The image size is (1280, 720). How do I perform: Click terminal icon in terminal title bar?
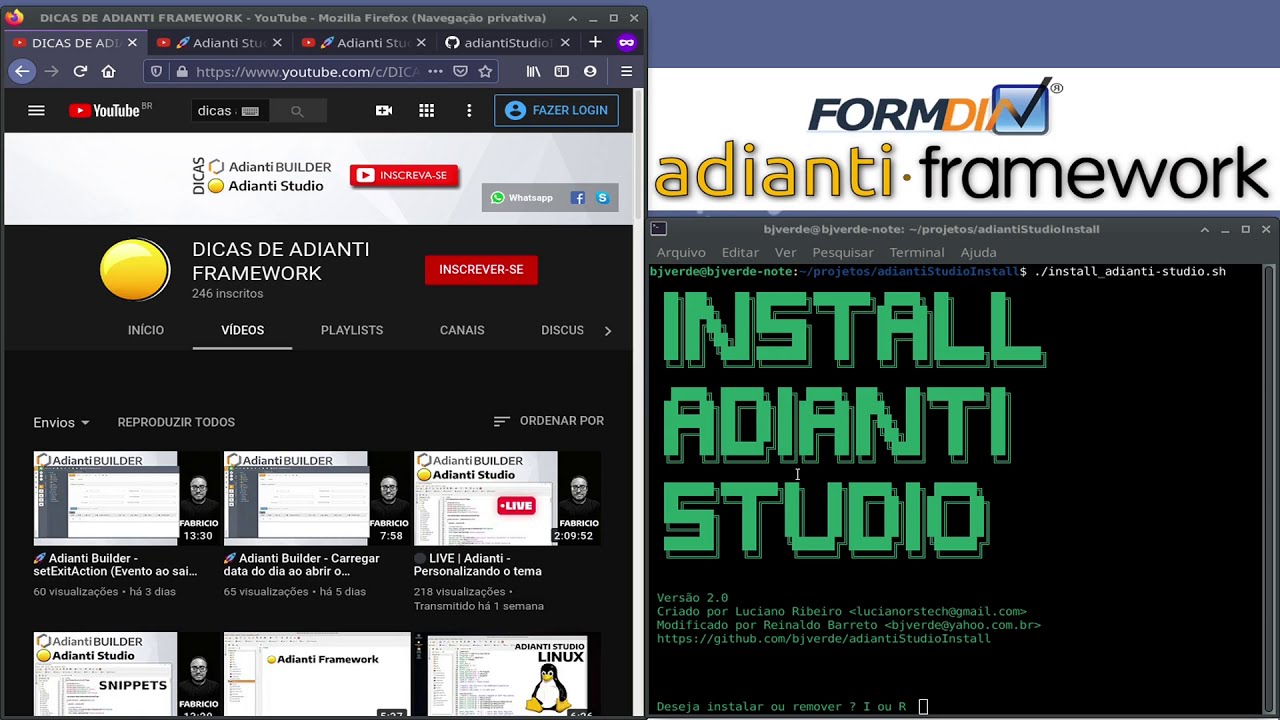(658, 229)
